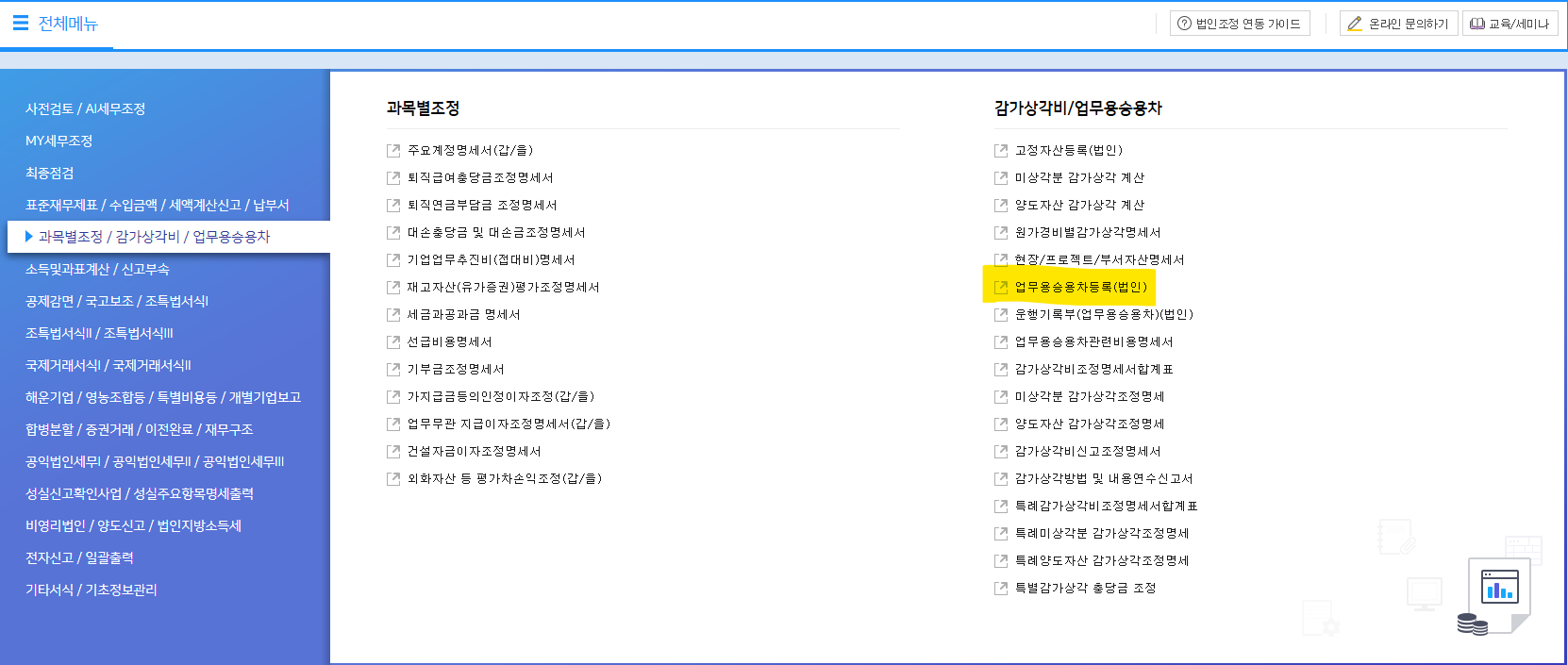Click open-link icon beside 고정자산등록(법인)
The image size is (1568, 665).
tap(1001, 150)
